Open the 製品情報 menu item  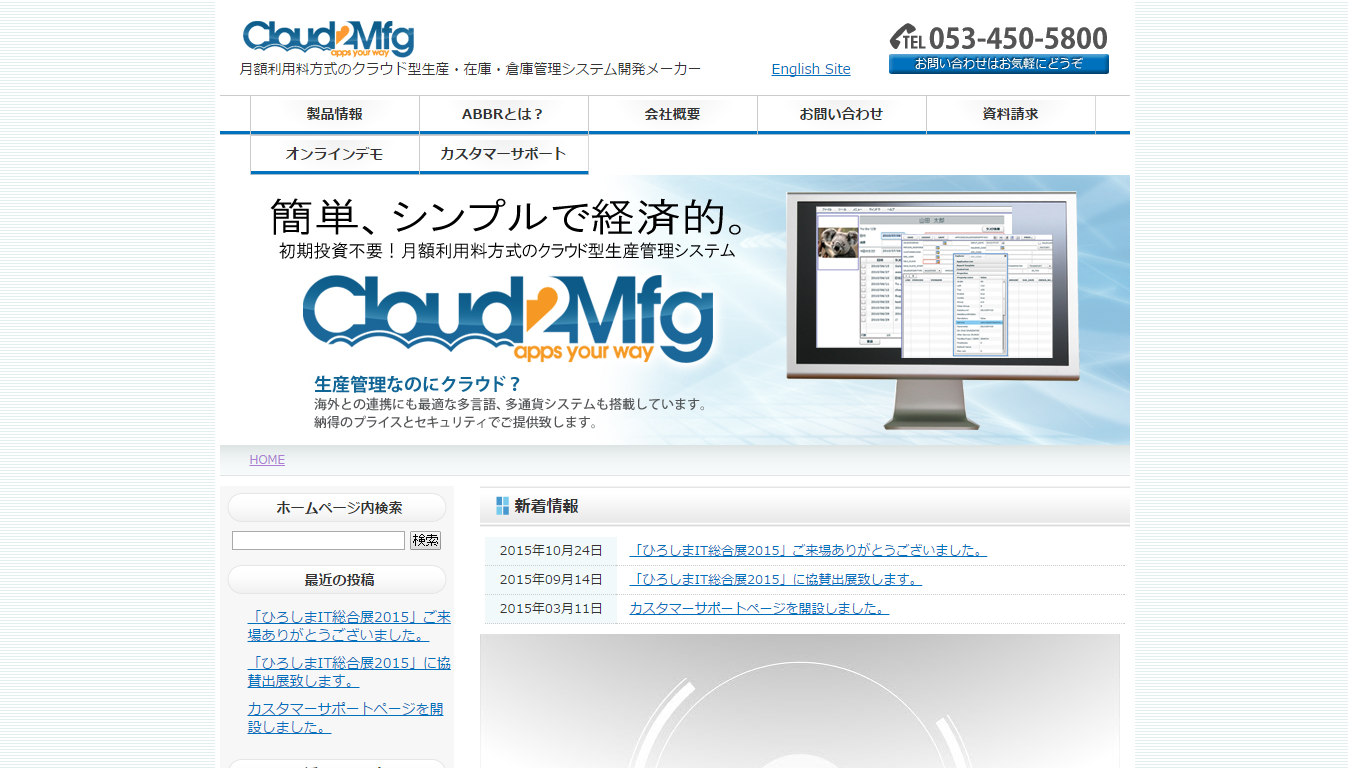click(335, 114)
